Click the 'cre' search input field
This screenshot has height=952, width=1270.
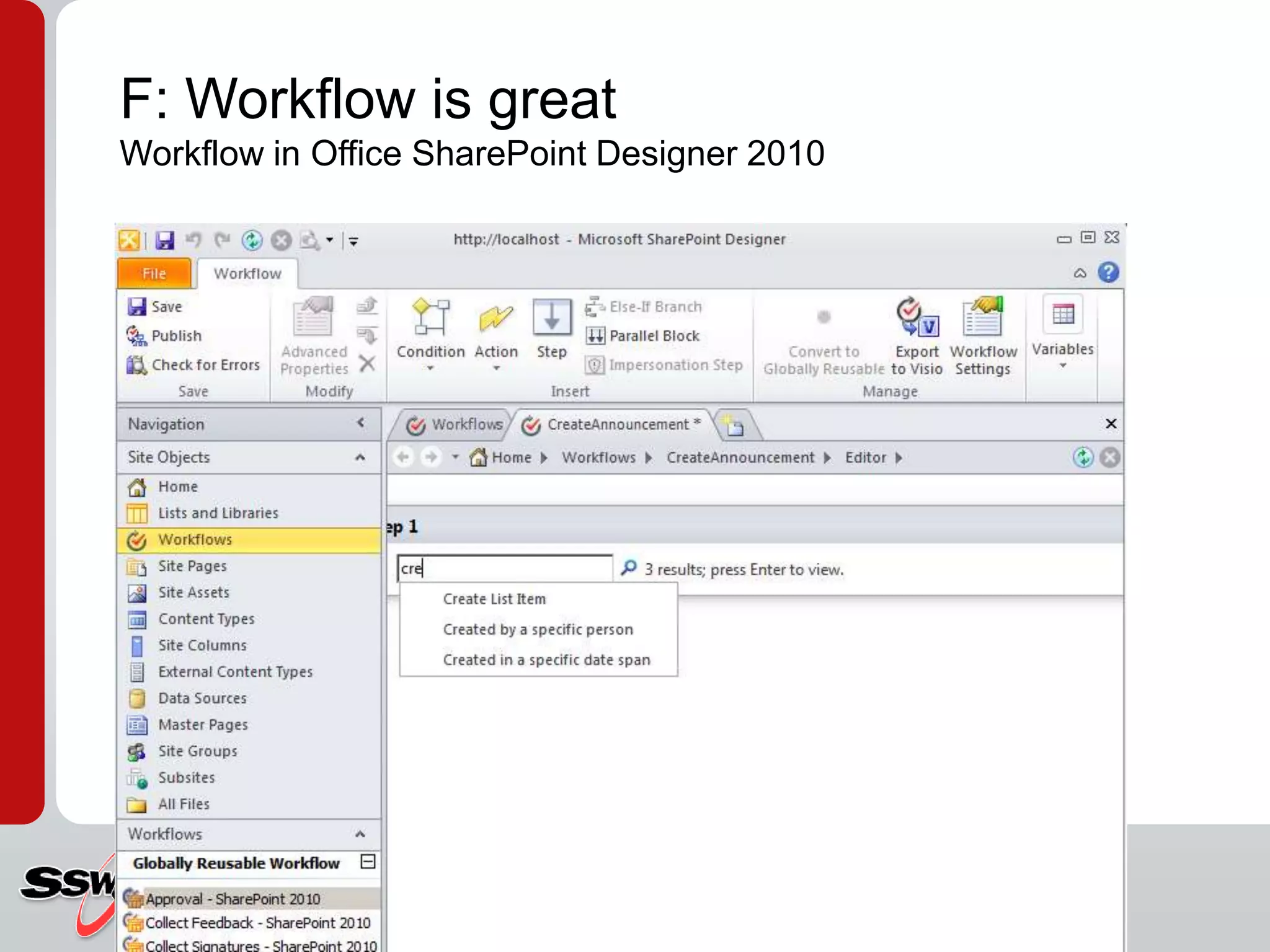(x=505, y=568)
